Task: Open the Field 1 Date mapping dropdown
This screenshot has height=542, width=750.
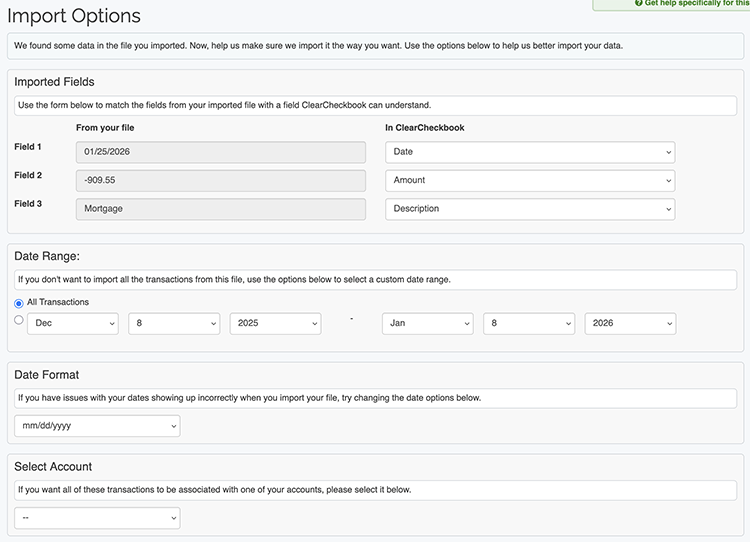Action: 530,152
